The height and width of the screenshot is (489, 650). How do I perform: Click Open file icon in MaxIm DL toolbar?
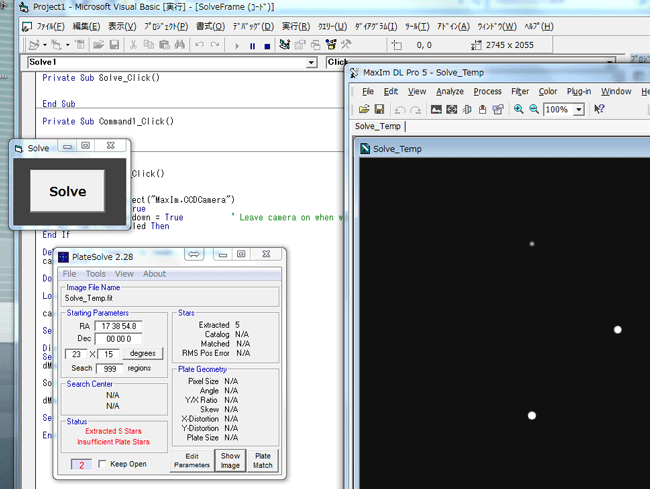(x=364, y=109)
